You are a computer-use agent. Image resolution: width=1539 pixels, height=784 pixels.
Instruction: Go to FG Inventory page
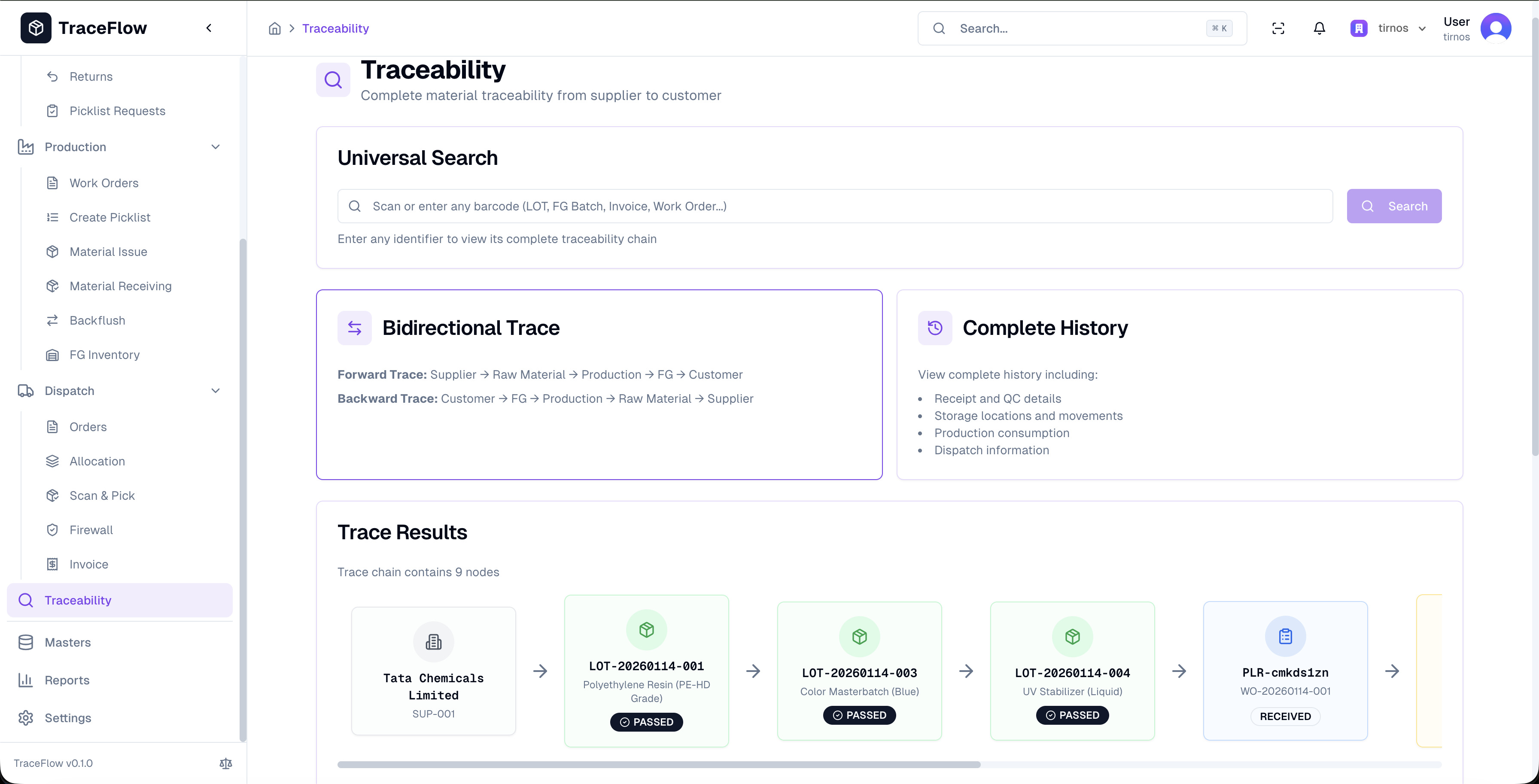coord(104,355)
